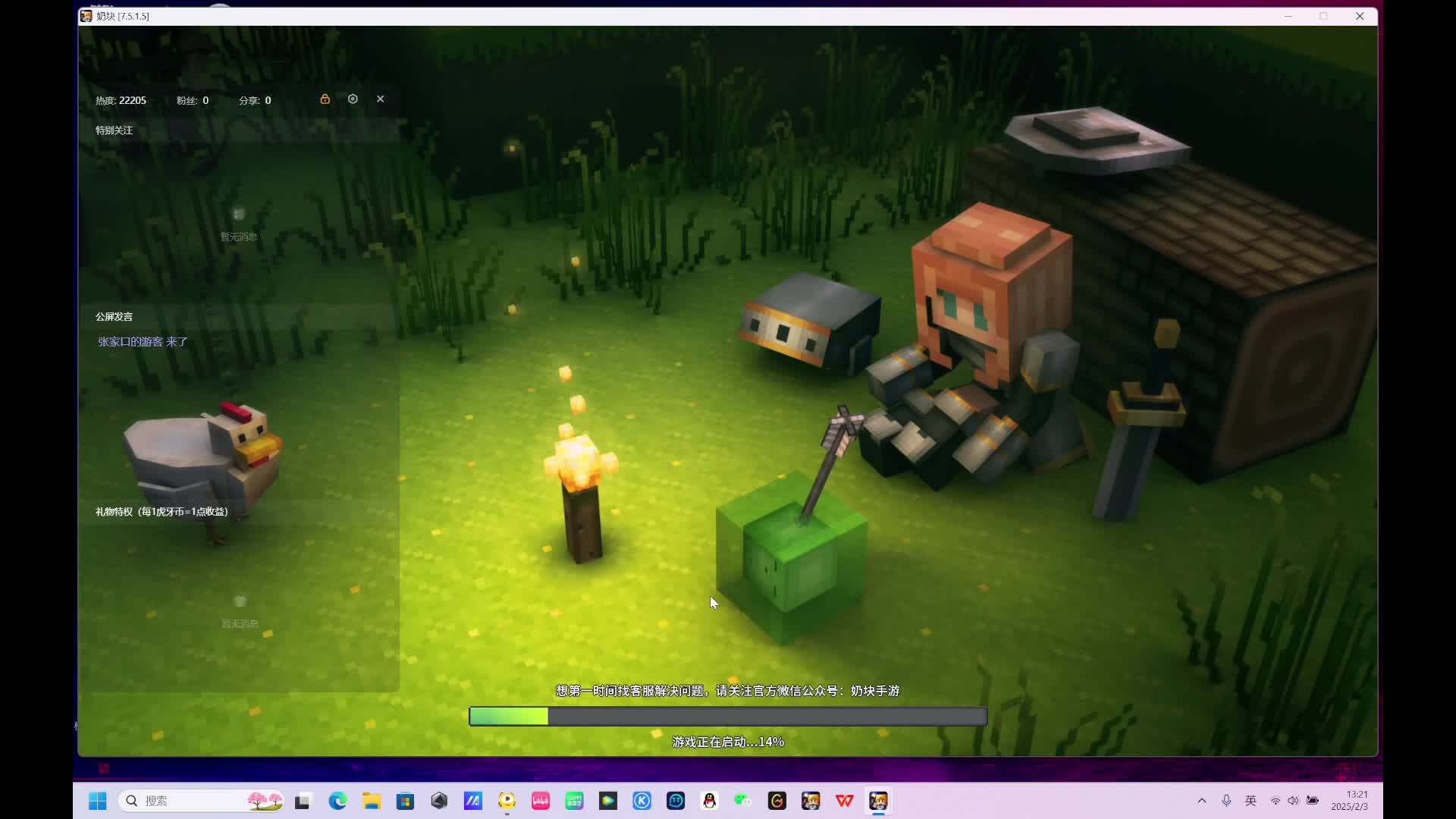This screenshot has height=819, width=1456.
Task: Open the pink bilibili taskbar icon
Action: click(541, 801)
